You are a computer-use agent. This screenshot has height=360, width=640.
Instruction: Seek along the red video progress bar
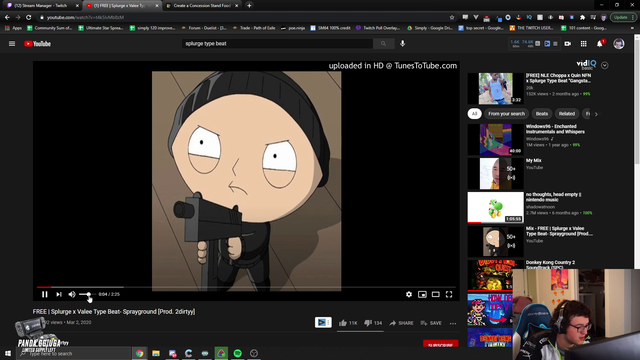coord(246,287)
